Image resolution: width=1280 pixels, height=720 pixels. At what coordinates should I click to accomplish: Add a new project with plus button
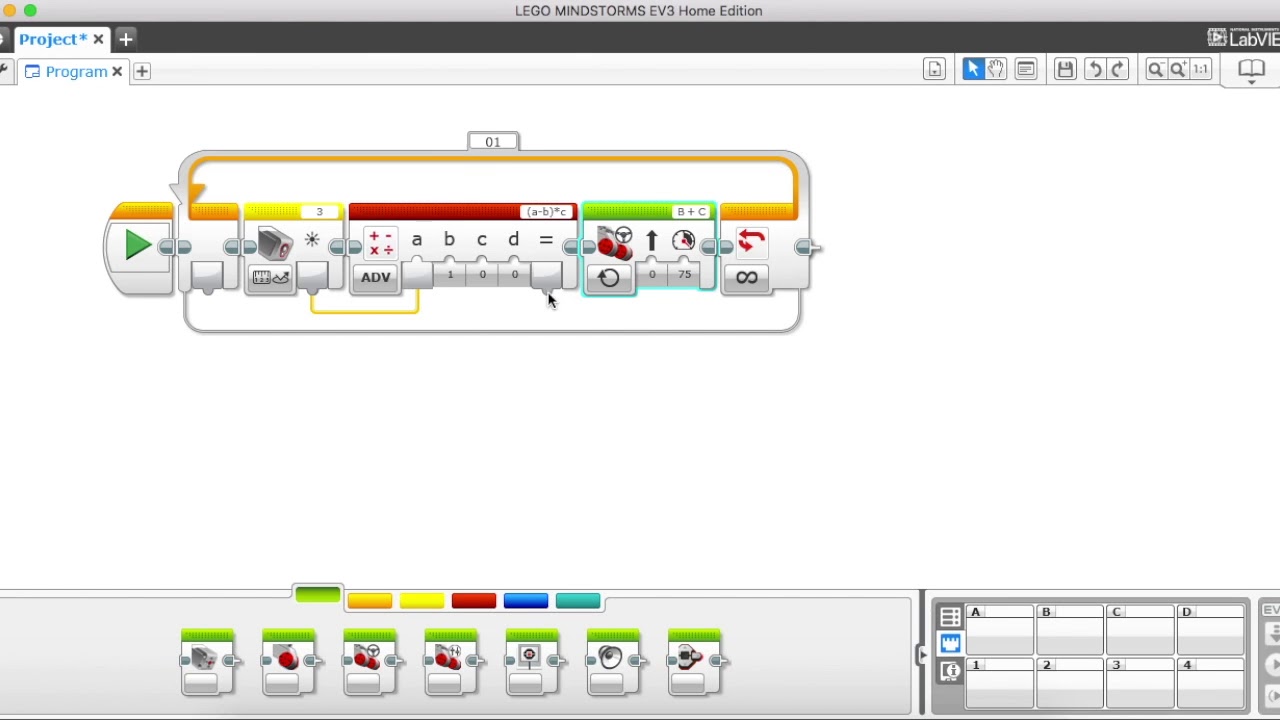(126, 39)
